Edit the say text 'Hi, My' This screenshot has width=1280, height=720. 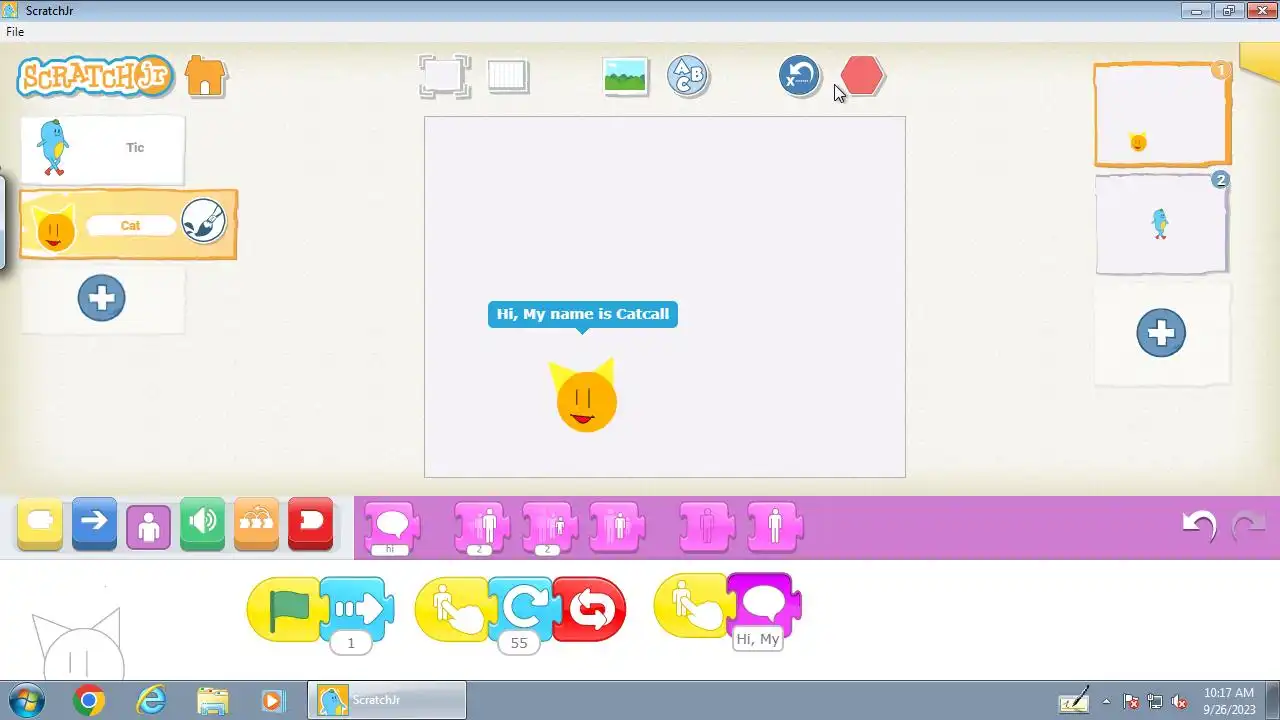pyautogui.click(x=757, y=639)
